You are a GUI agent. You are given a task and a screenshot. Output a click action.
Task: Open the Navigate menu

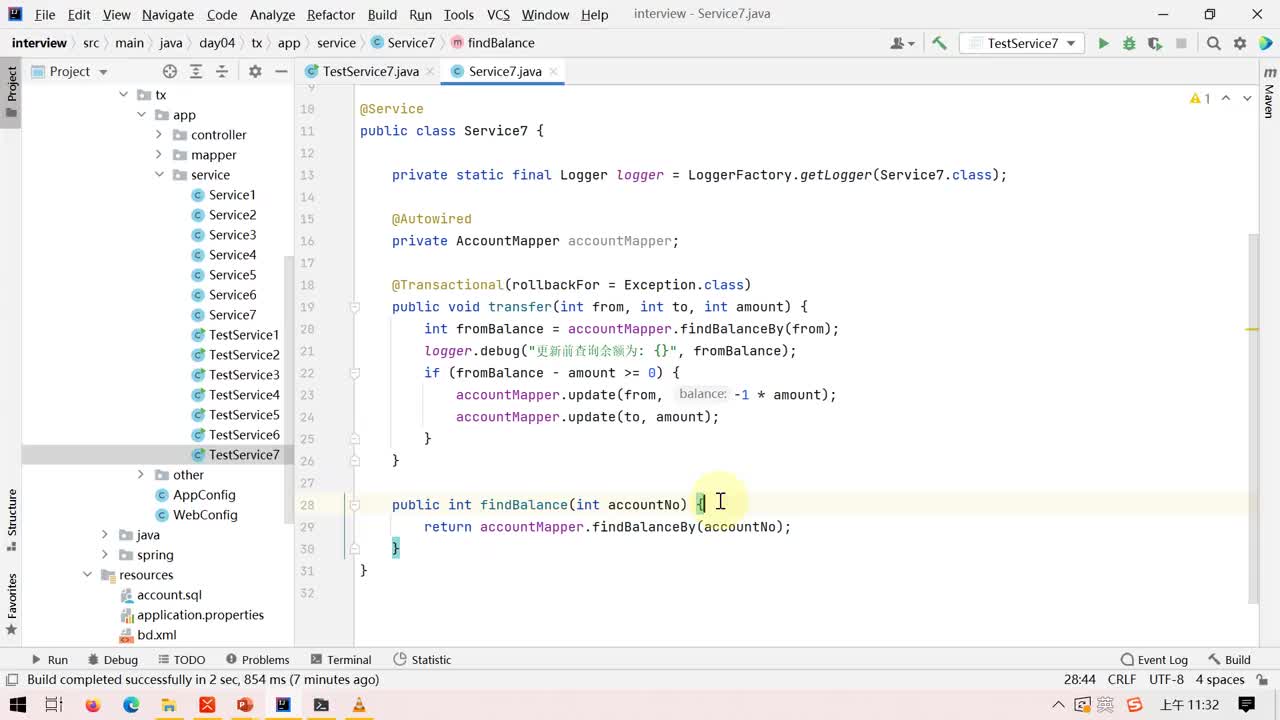(168, 14)
